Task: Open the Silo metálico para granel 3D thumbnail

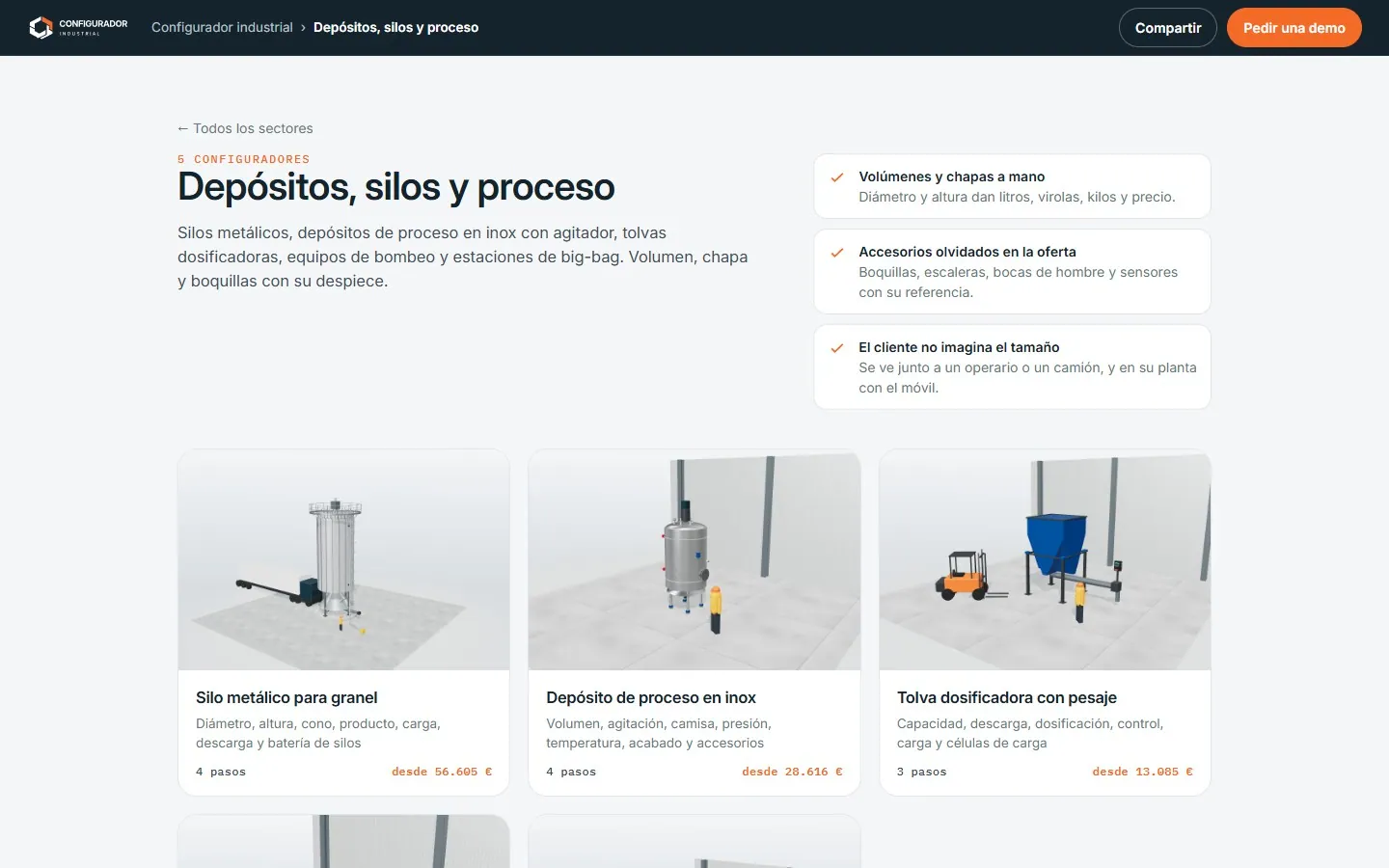Action: 343,559
